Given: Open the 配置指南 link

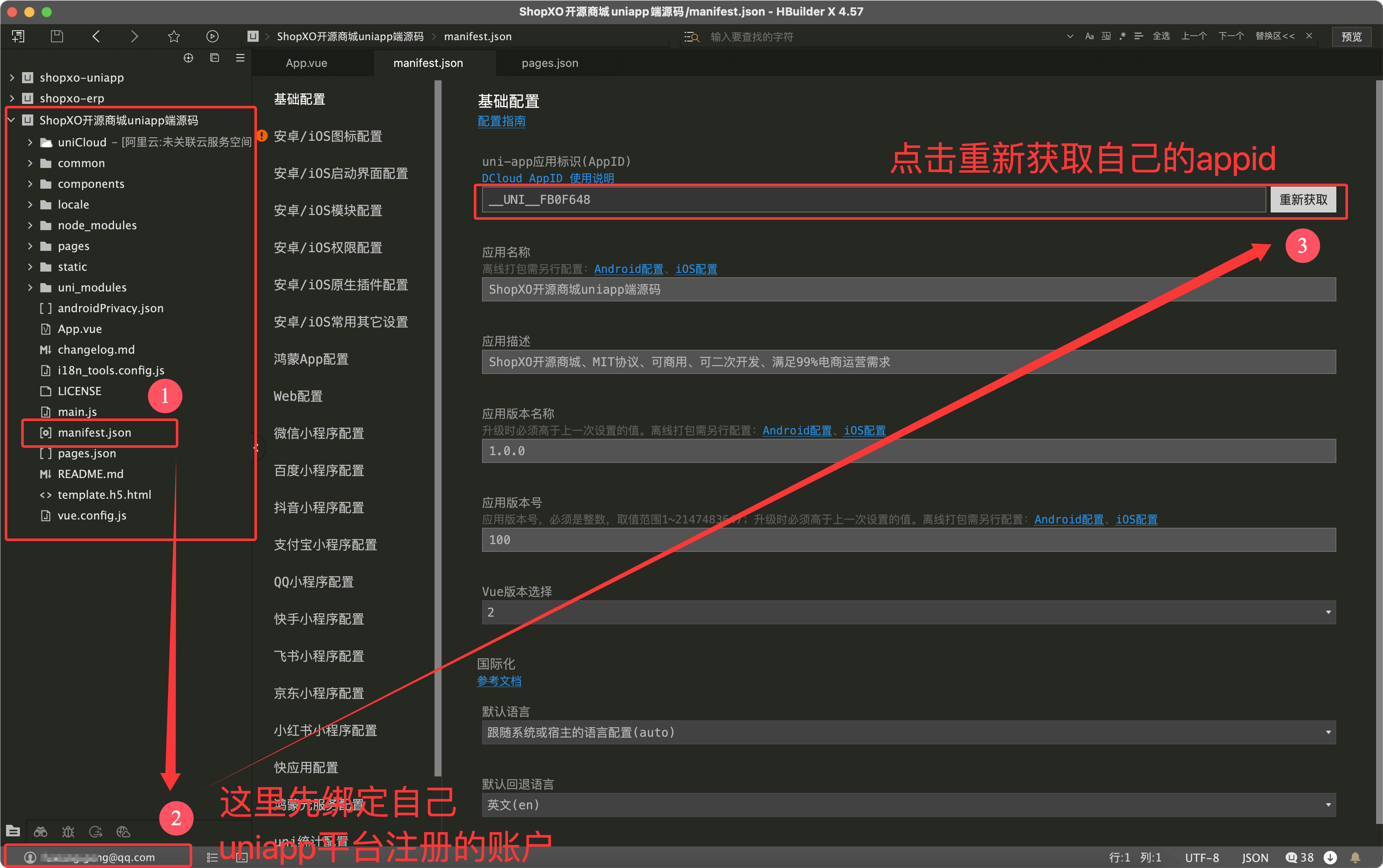Looking at the screenshot, I should coord(501,121).
